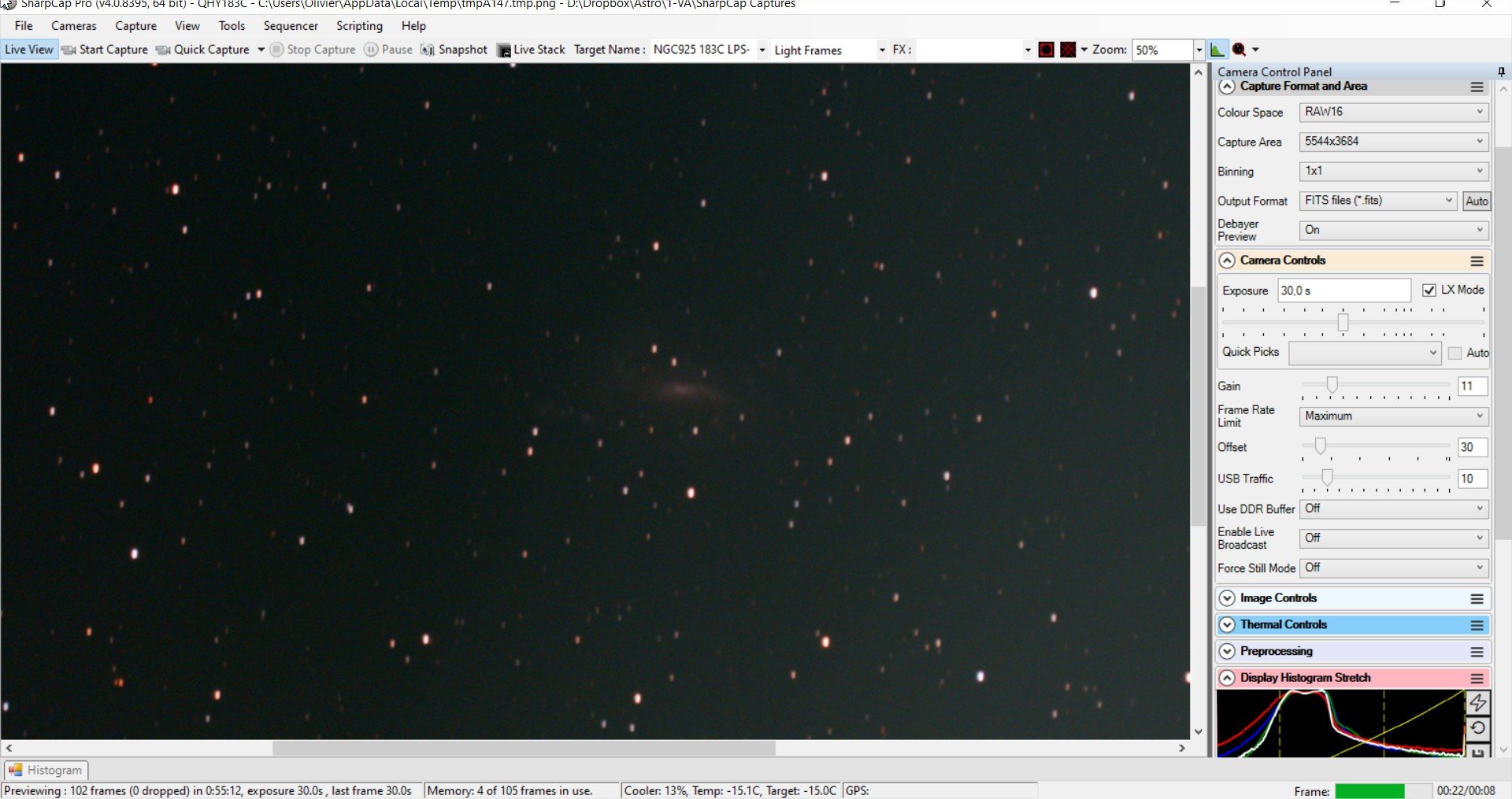Uncheck the LX Mode checkbox
The width and height of the screenshot is (1512, 799).
[x=1429, y=290]
